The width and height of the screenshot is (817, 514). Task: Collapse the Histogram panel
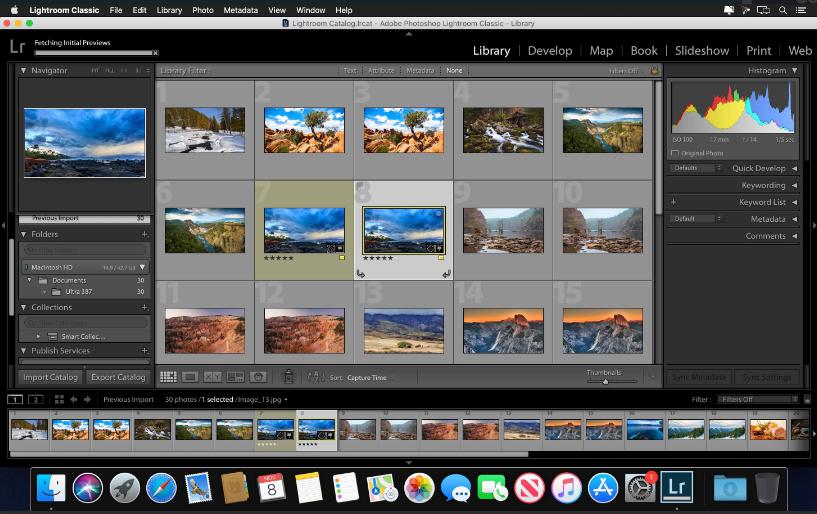pyautogui.click(x=795, y=70)
